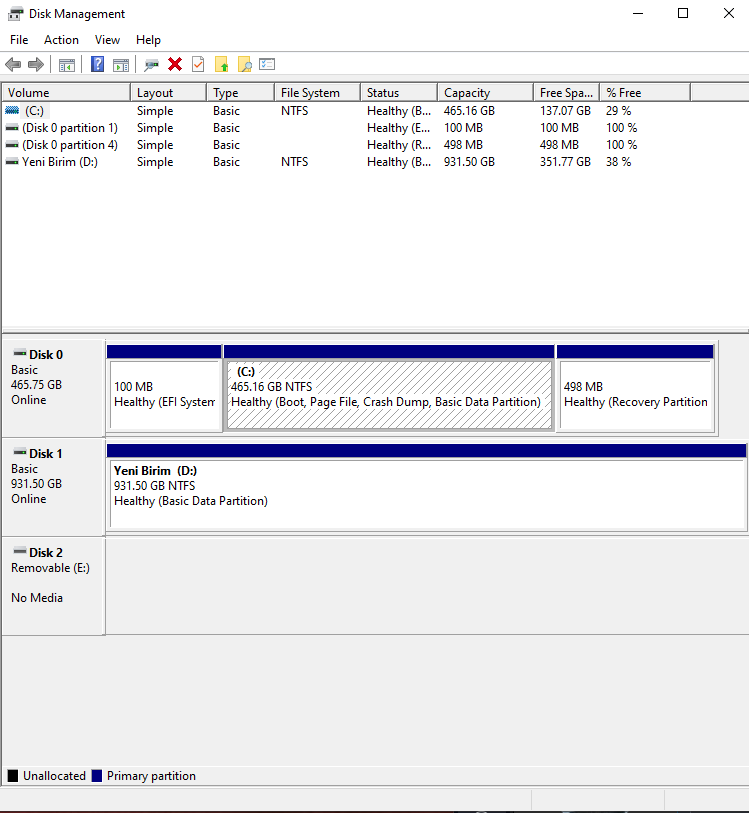Sort by the Layout column header
Image resolution: width=749 pixels, height=813 pixels.
pyautogui.click(x=168, y=93)
